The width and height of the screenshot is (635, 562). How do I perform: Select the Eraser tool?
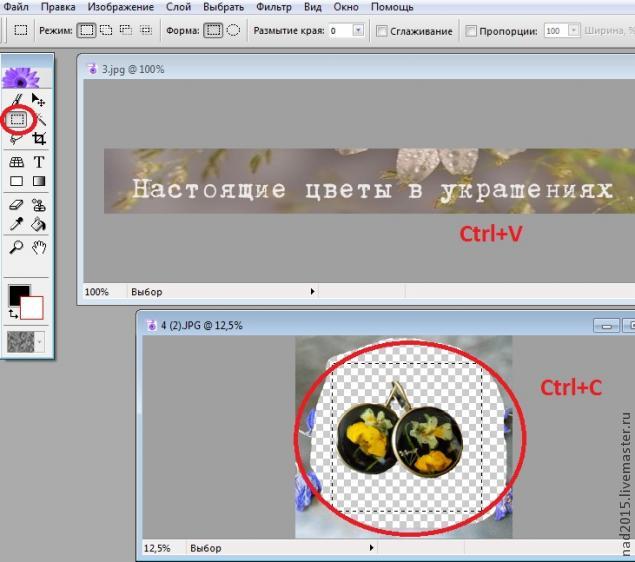[17, 204]
